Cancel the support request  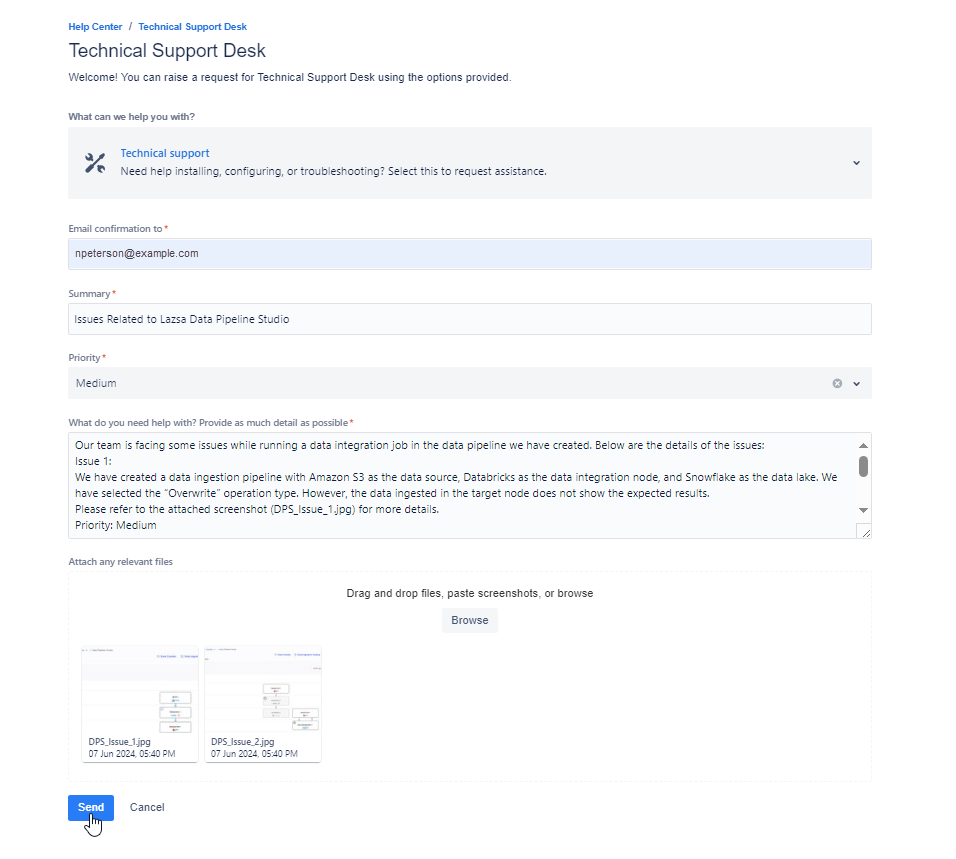click(x=147, y=807)
